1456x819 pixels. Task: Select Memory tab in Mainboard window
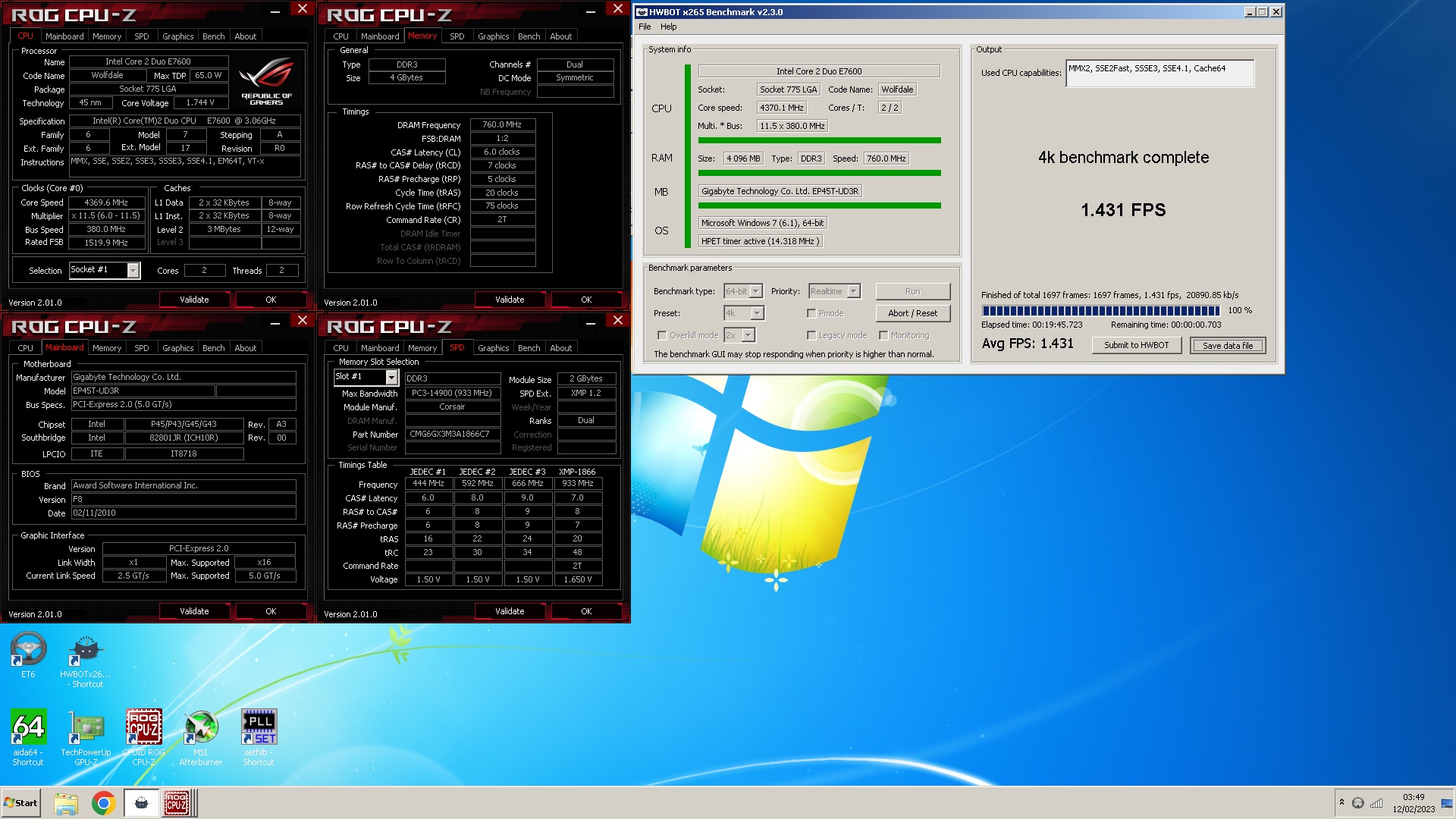tap(107, 348)
